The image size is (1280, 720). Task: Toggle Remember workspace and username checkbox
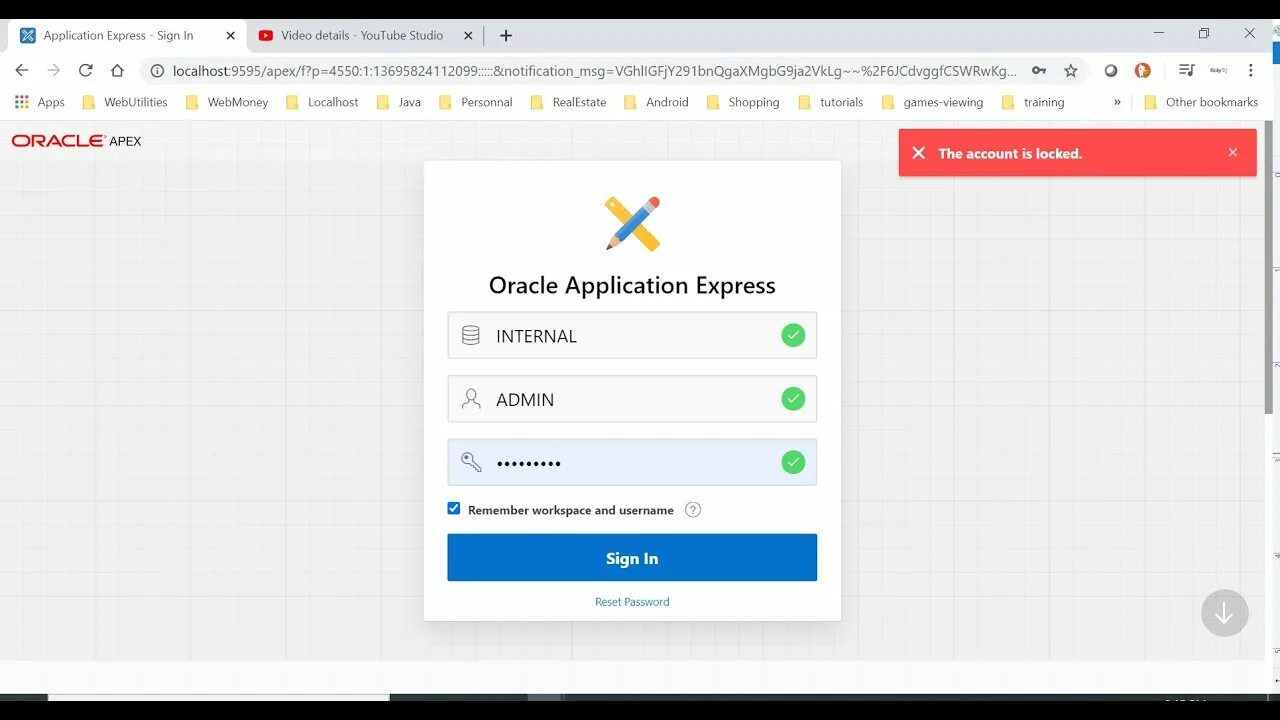click(x=454, y=509)
